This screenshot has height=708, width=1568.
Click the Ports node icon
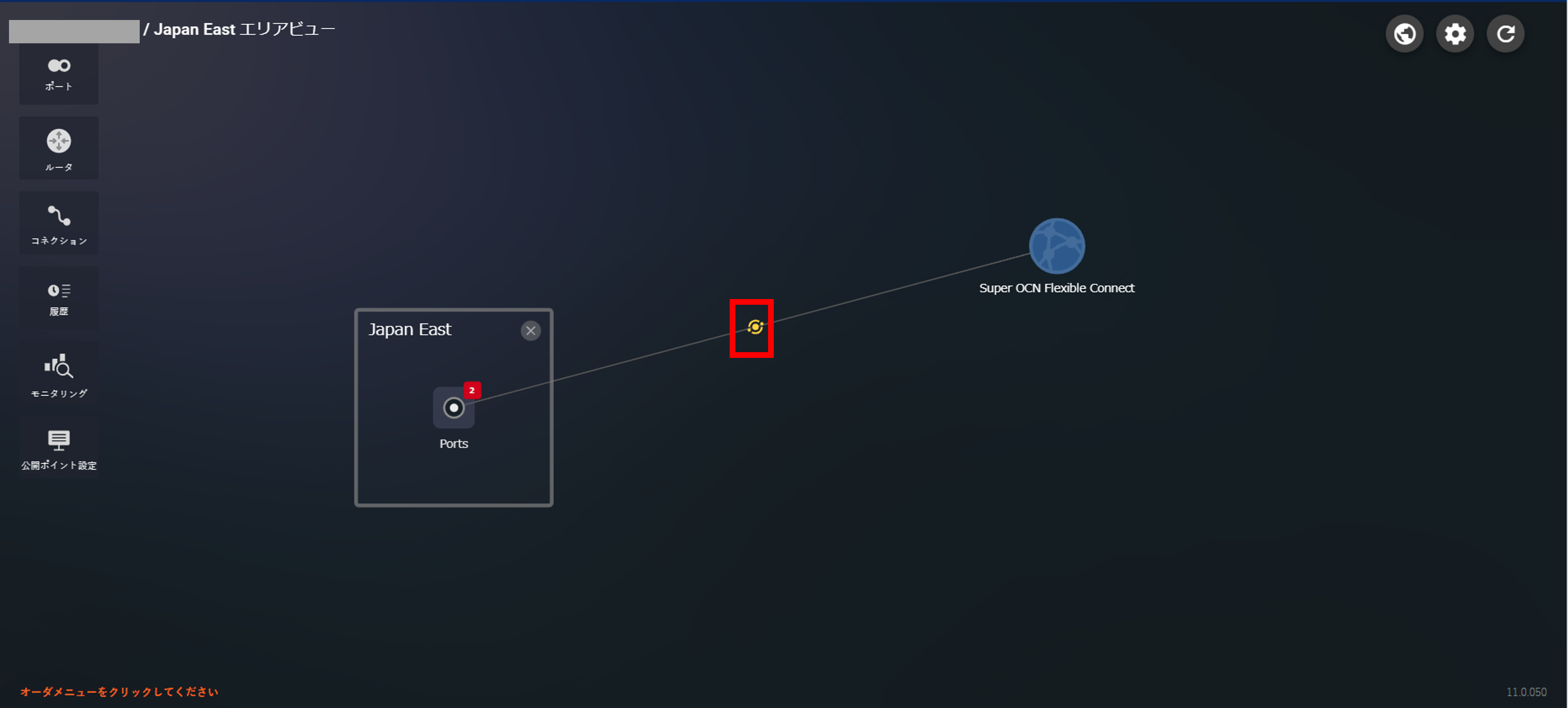coord(453,408)
